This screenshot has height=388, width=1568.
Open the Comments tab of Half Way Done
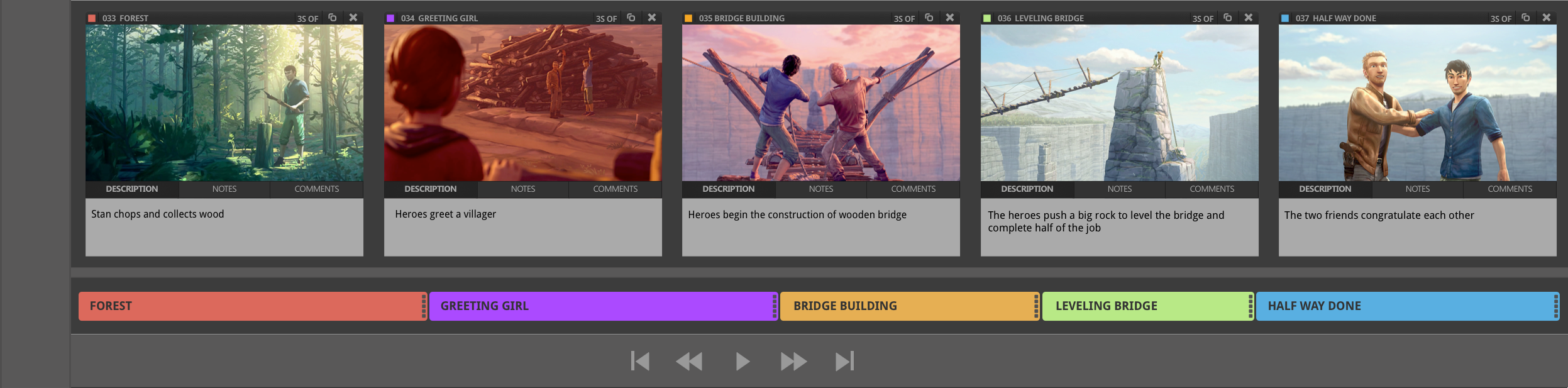pyautogui.click(x=1510, y=189)
